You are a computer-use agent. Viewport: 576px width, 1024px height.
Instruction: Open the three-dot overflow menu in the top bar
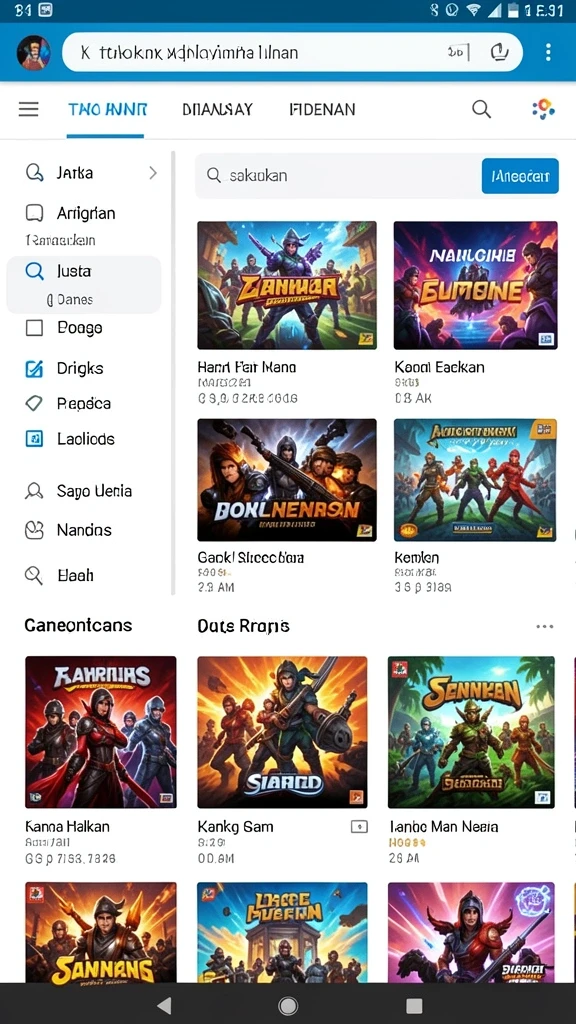(x=548, y=52)
